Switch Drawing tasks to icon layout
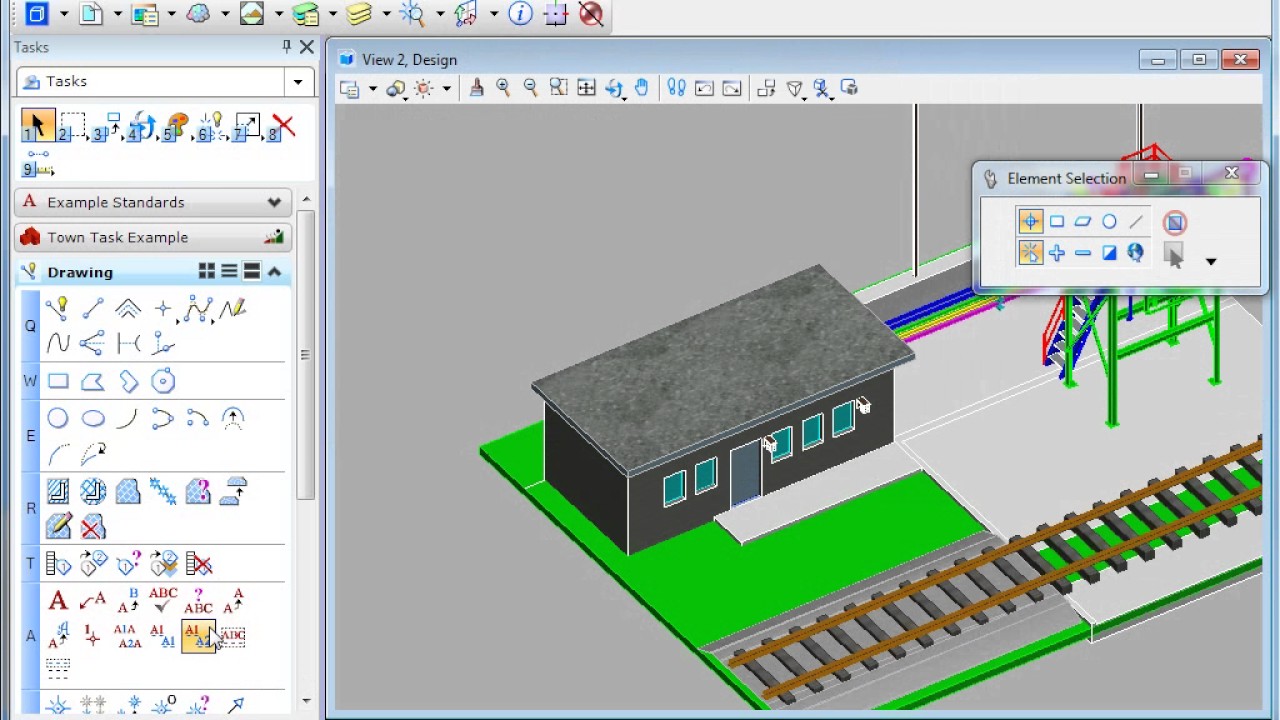This screenshot has height=720, width=1280. [x=207, y=272]
